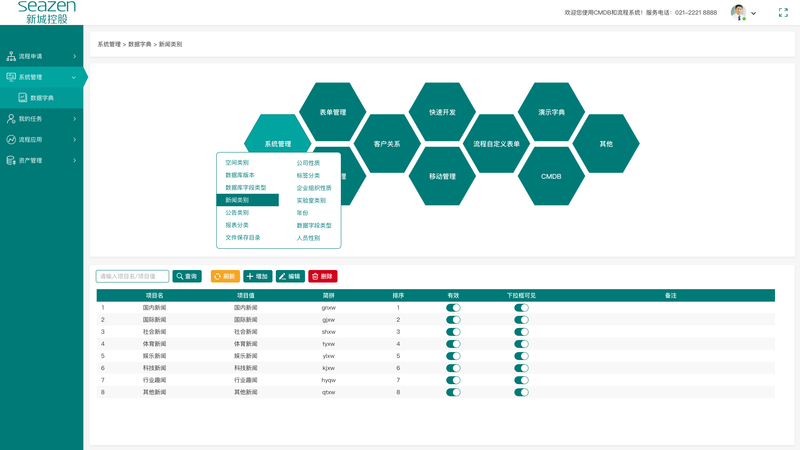Toggle 有效 switch for 国际新闻
The image size is (800, 450).
click(x=453, y=320)
